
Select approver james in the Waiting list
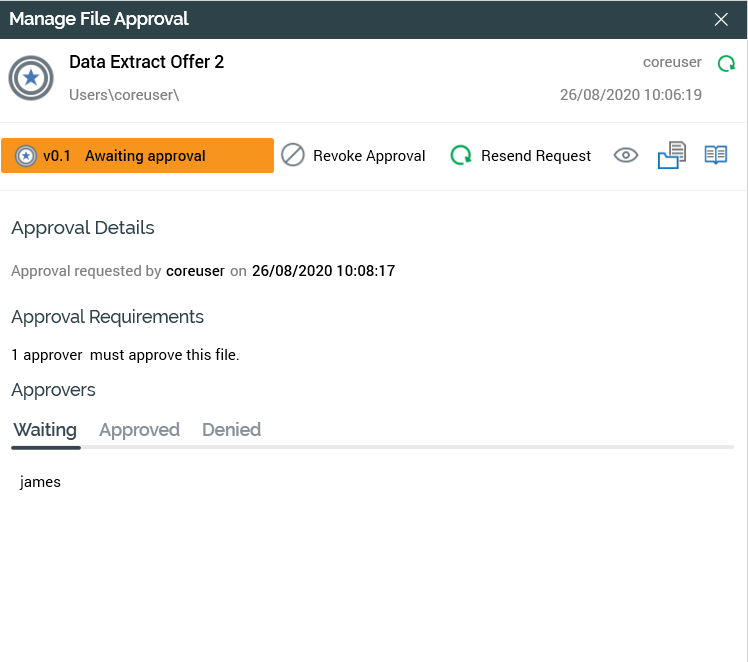point(40,482)
